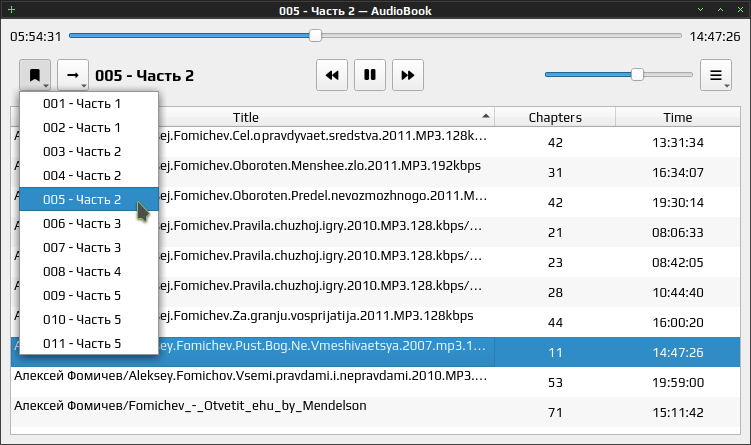
Task: Click the playback position slider handle
Action: (x=315, y=35)
